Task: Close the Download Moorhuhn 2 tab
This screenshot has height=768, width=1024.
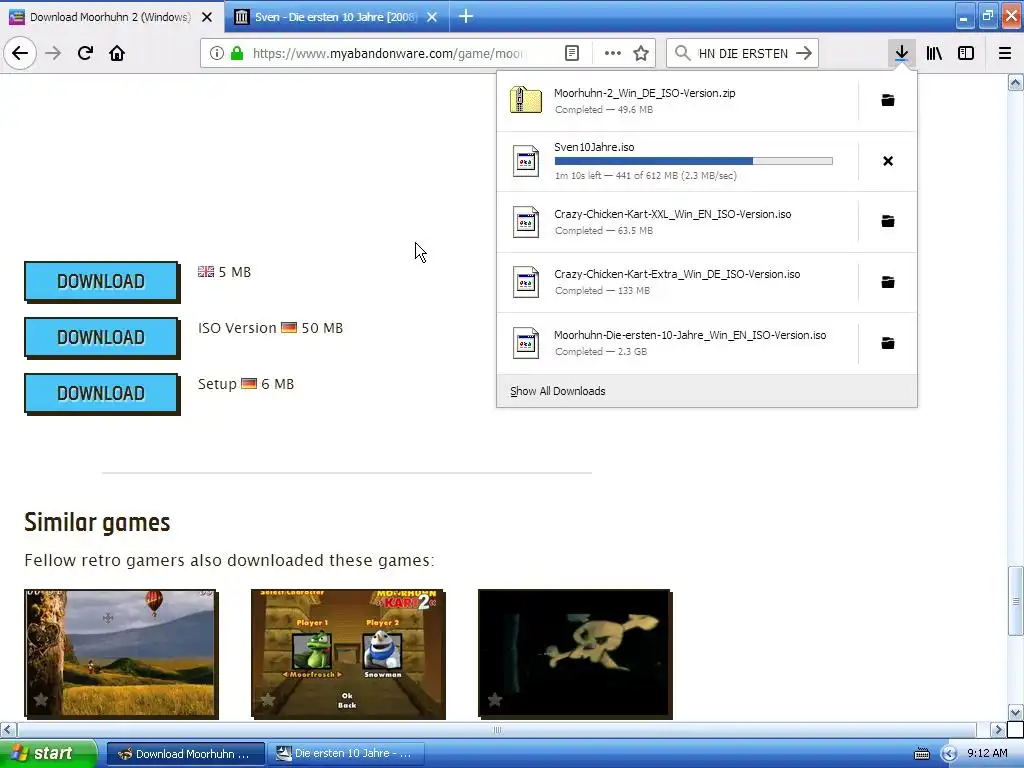Action: (207, 17)
